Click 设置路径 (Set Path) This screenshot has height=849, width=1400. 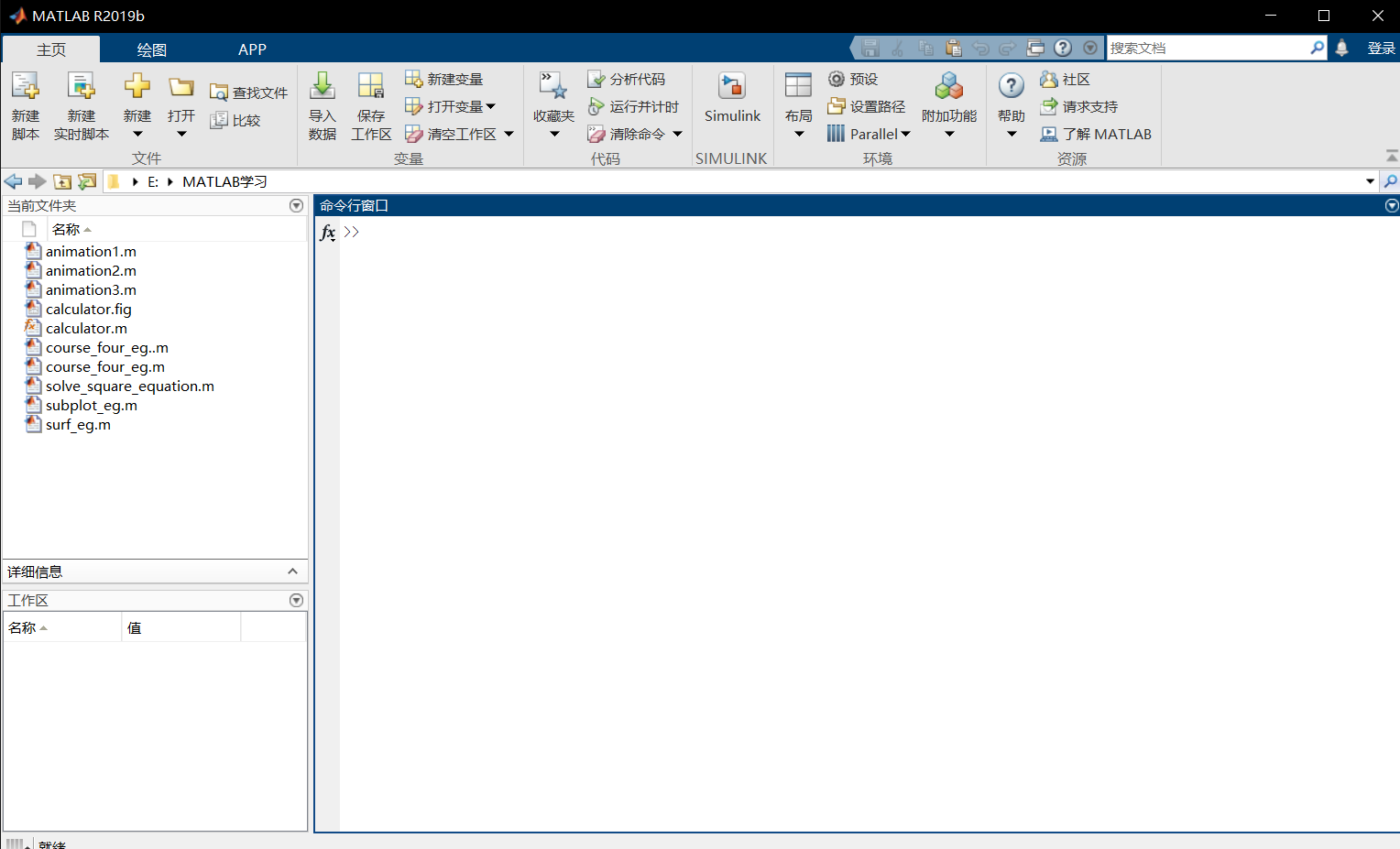point(867,107)
